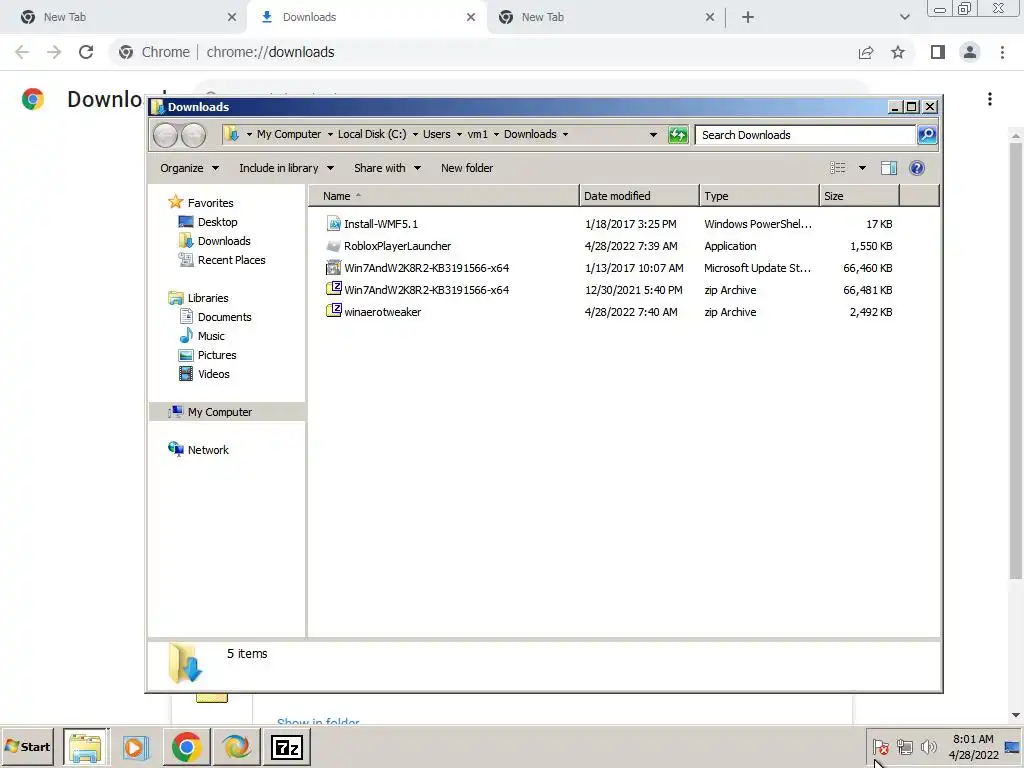The image size is (1024, 768).
Task: Click Show in folder link
Action: (x=318, y=722)
